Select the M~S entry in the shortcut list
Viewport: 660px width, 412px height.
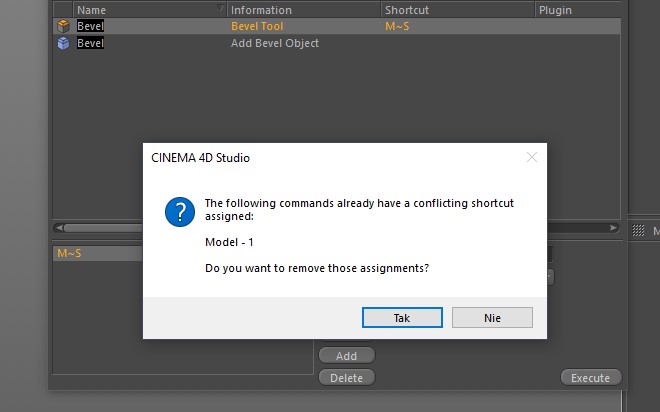click(98, 253)
